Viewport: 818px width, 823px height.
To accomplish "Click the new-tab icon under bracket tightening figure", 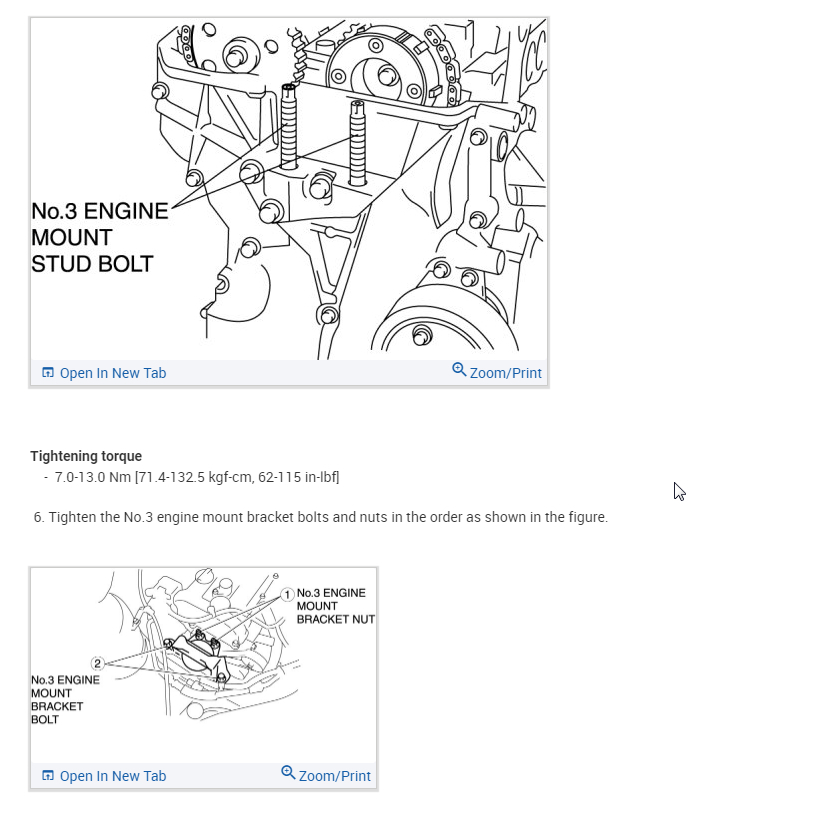I will coord(48,775).
